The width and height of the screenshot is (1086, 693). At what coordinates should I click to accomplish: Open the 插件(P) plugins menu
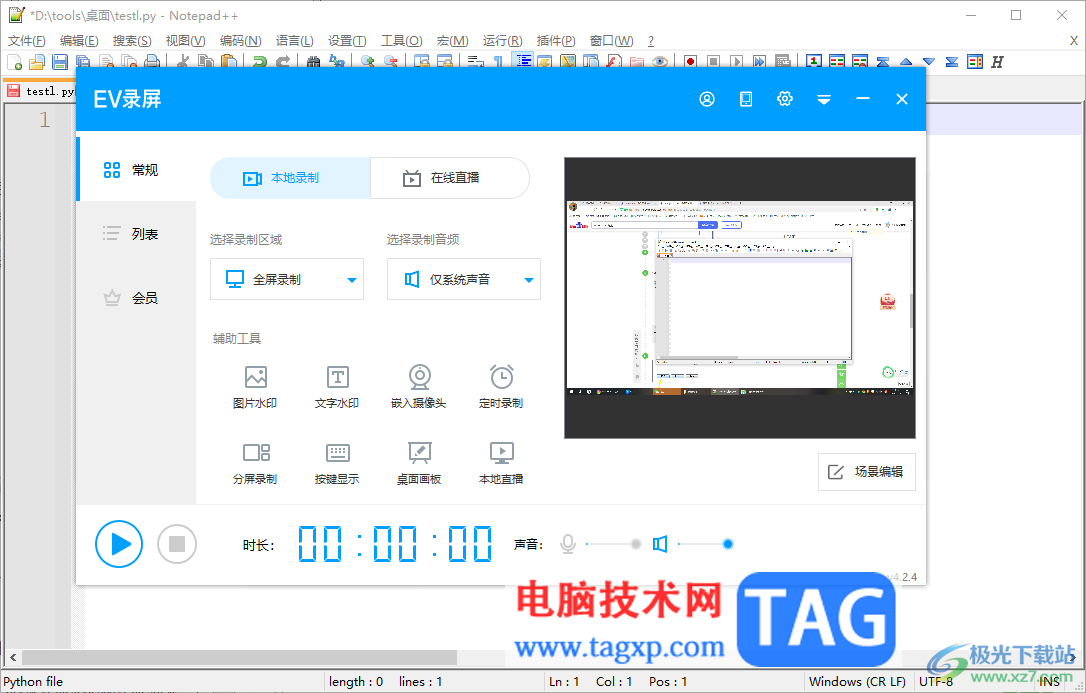(556, 41)
